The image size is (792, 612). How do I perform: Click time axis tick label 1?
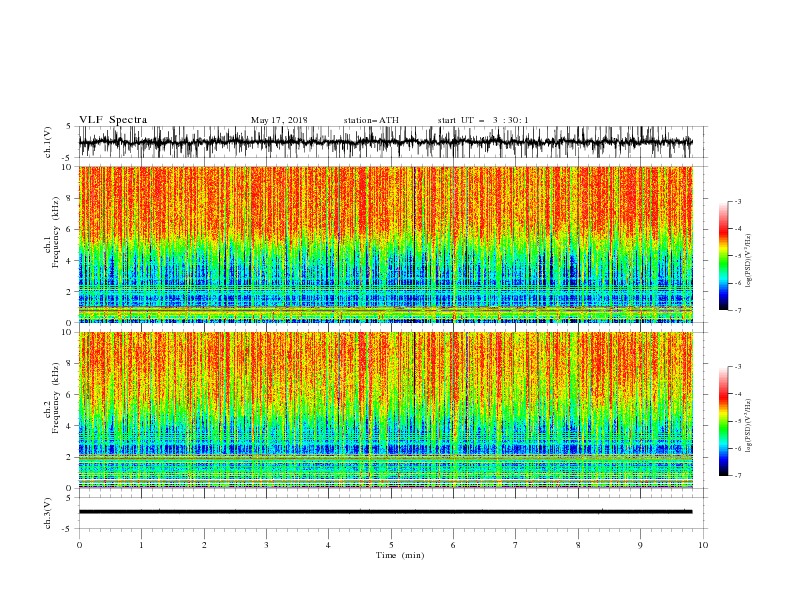coord(141,545)
